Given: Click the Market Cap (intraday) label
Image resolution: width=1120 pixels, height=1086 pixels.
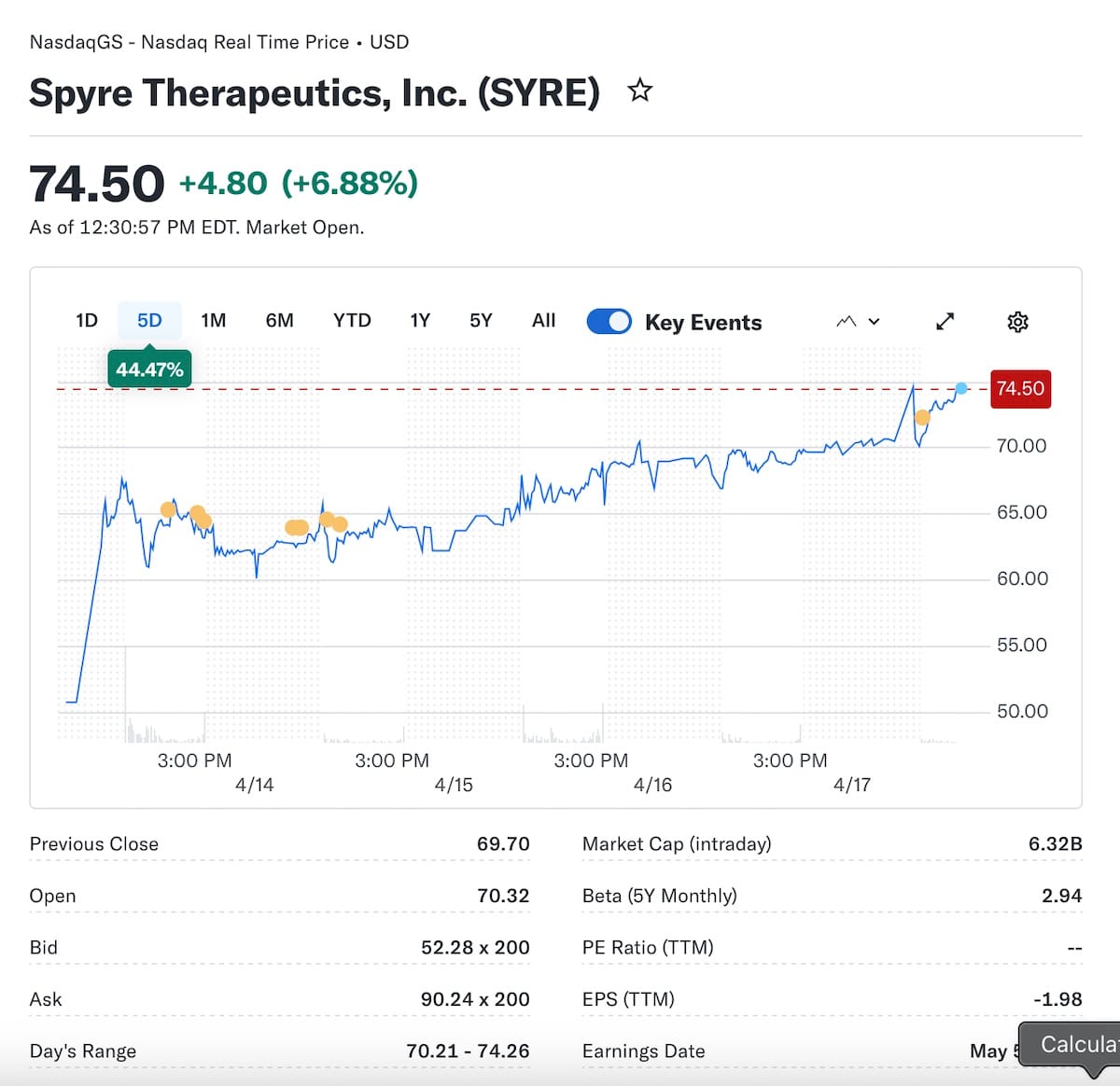Looking at the screenshot, I should pos(677,844).
